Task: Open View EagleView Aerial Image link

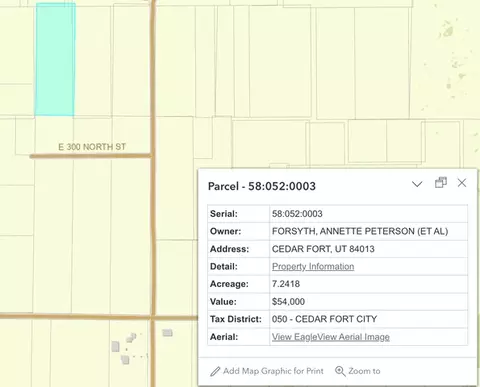Action: tap(331, 337)
